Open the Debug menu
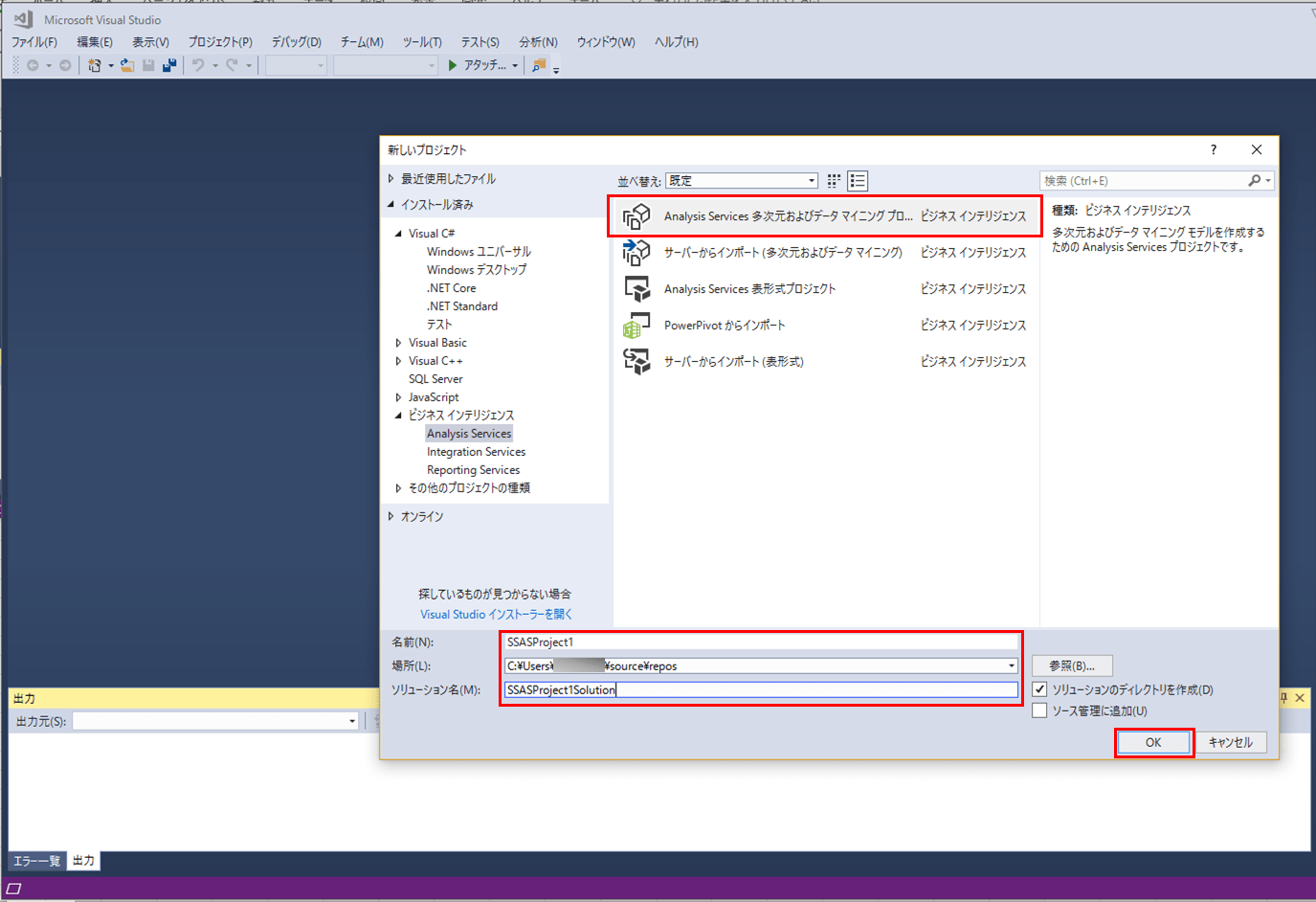 296,42
